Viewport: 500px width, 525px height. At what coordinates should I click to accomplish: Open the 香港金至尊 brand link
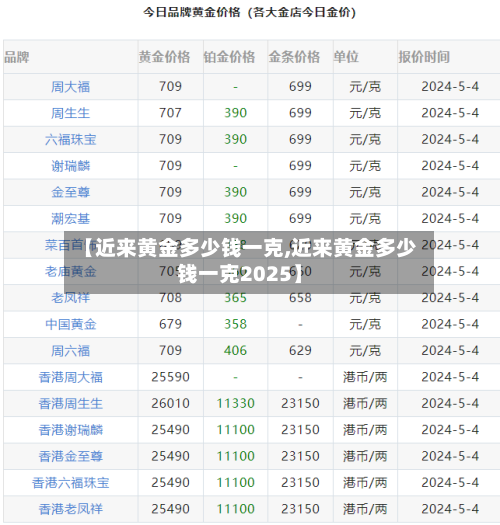(70, 456)
